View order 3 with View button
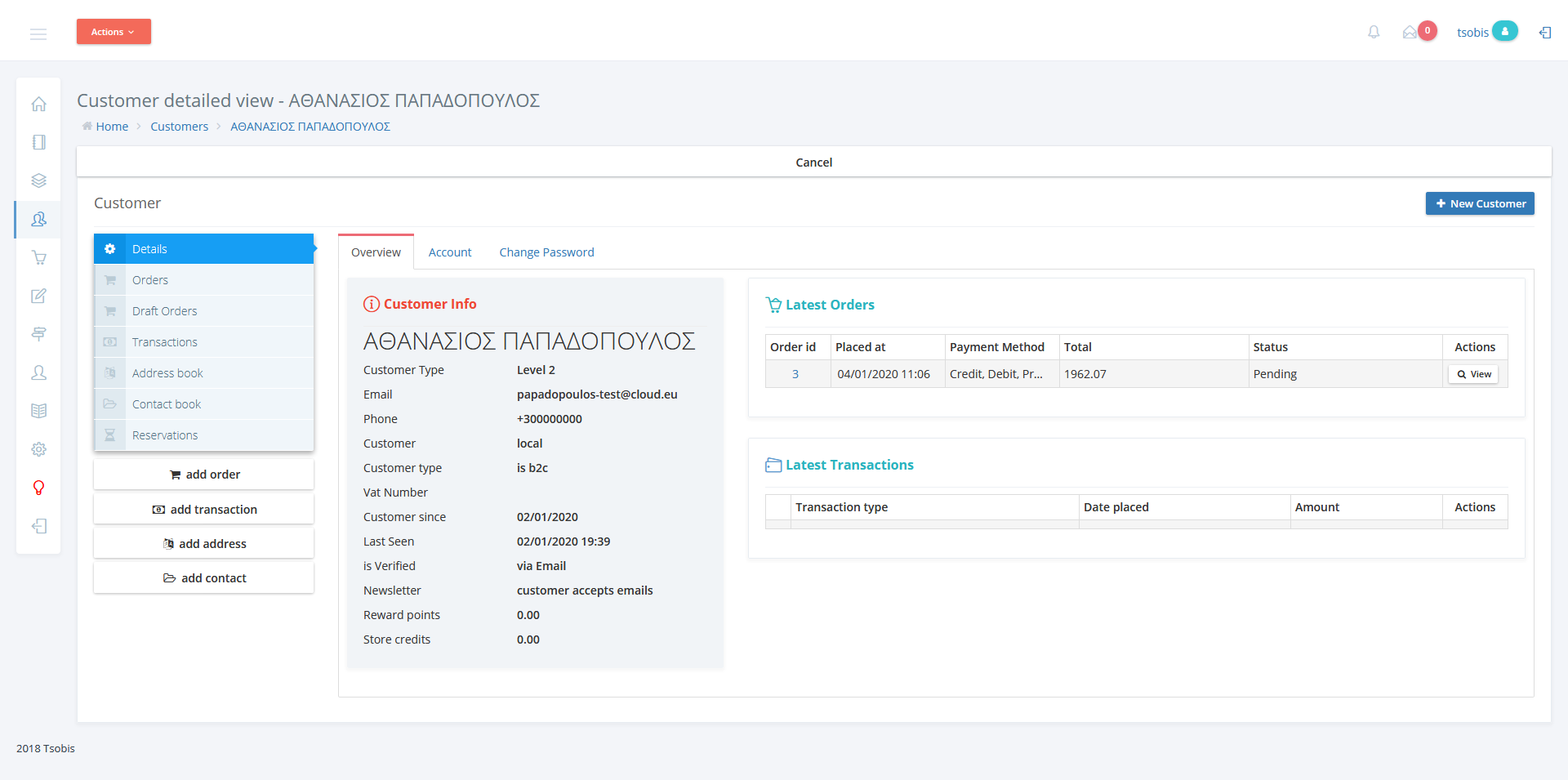 pyautogui.click(x=1473, y=374)
